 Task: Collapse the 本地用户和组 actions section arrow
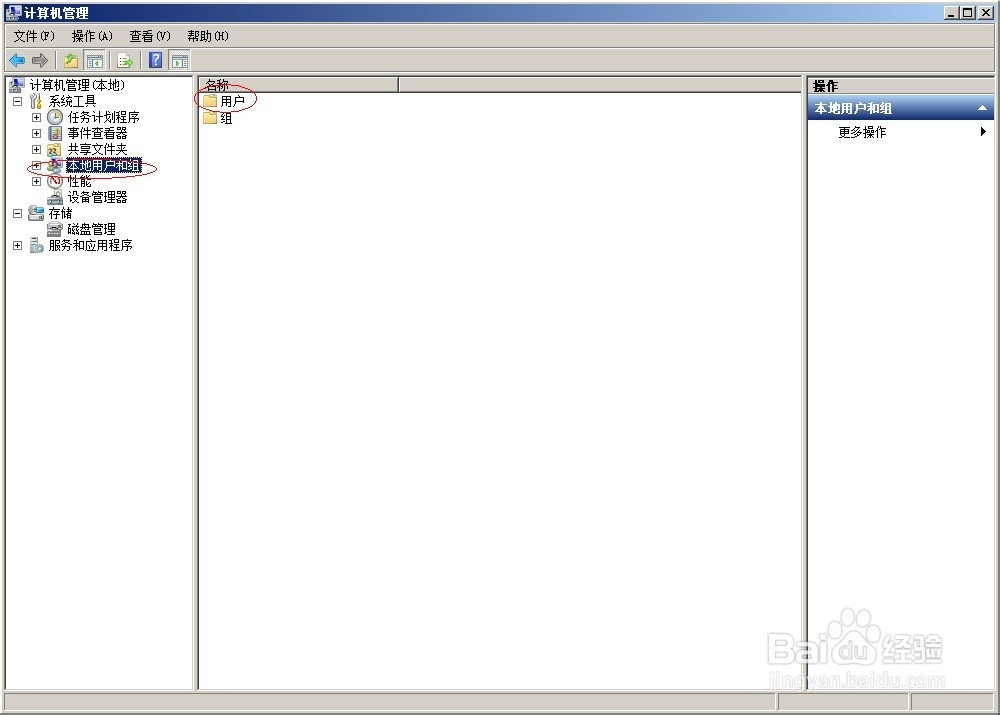983,108
